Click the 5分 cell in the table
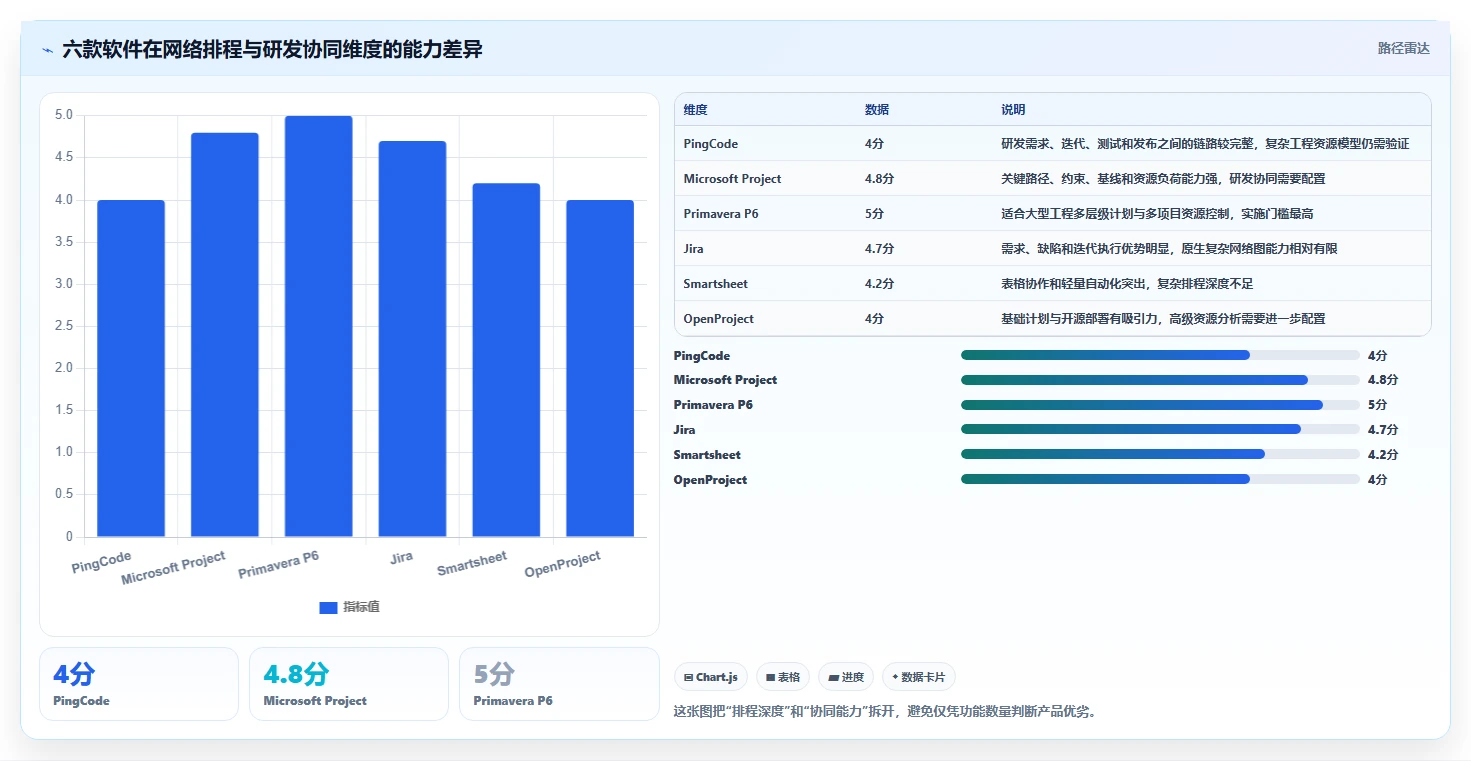This screenshot has width=1471, height=761. coord(874,214)
